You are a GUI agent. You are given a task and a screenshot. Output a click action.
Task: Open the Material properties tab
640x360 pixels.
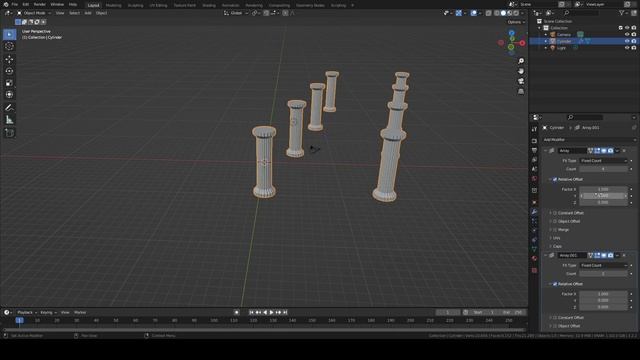tap(534, 258)
